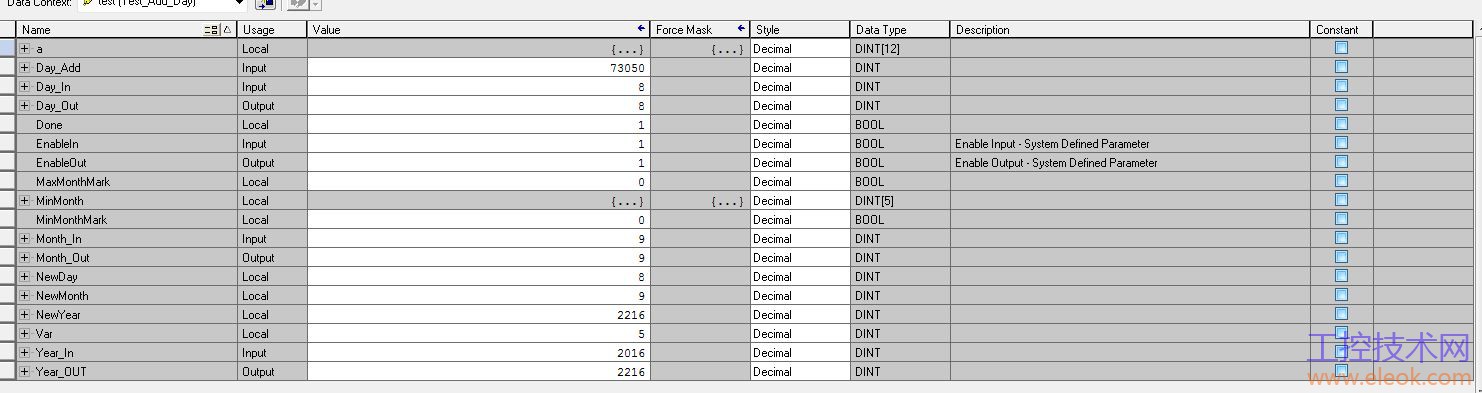
Task: Select the Year_OUT value 2216
Action: point(479,371)
